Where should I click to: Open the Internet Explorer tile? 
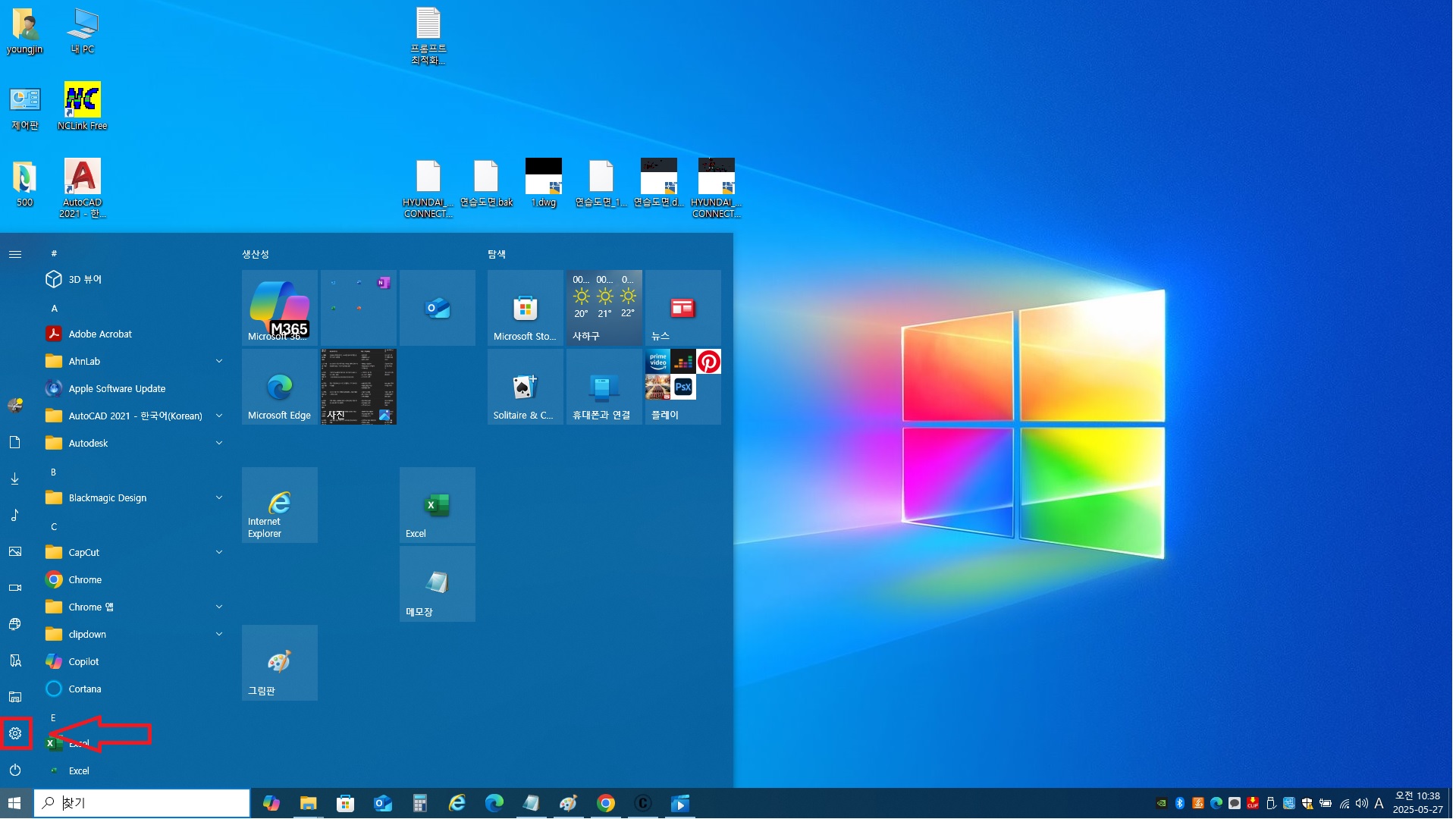click(279, 505)
